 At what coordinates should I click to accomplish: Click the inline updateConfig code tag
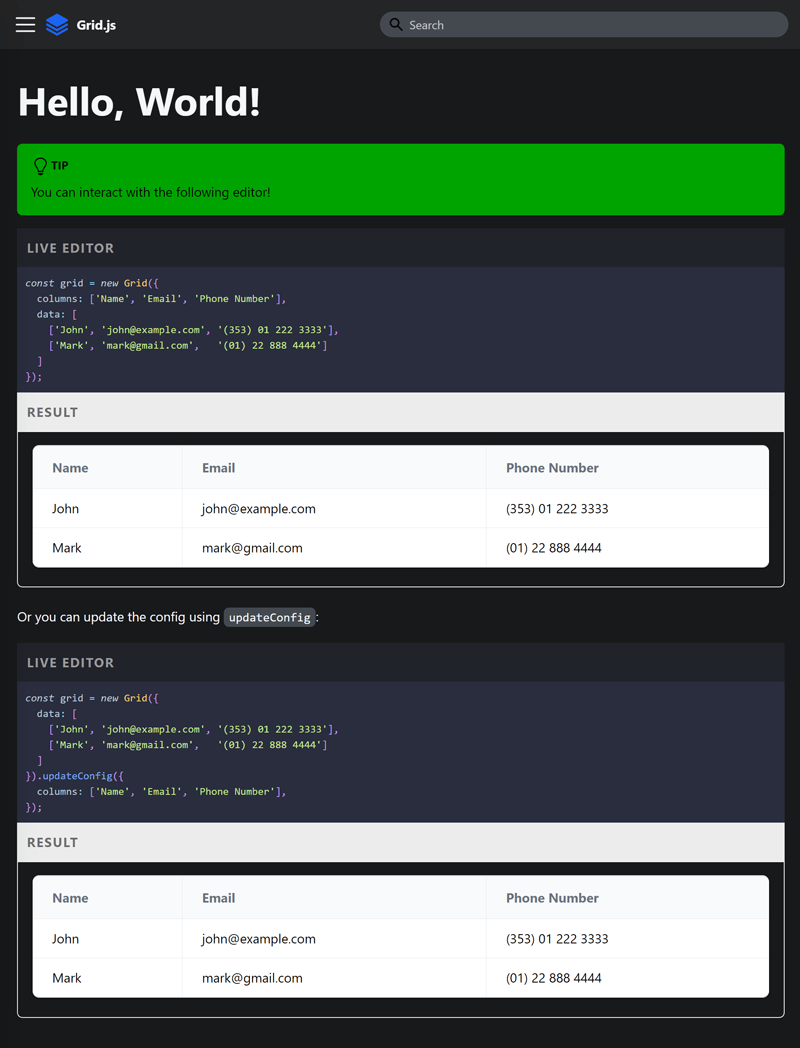(x=269, y=618)
